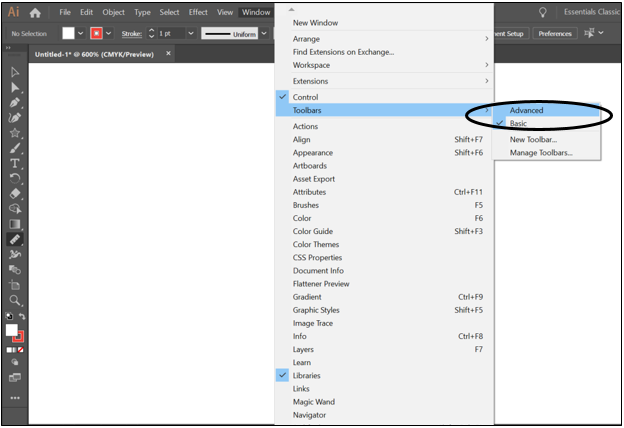Click the control bar red stroke swatch
Viewport: 624px width, 428px height.
tap(96, 33)
